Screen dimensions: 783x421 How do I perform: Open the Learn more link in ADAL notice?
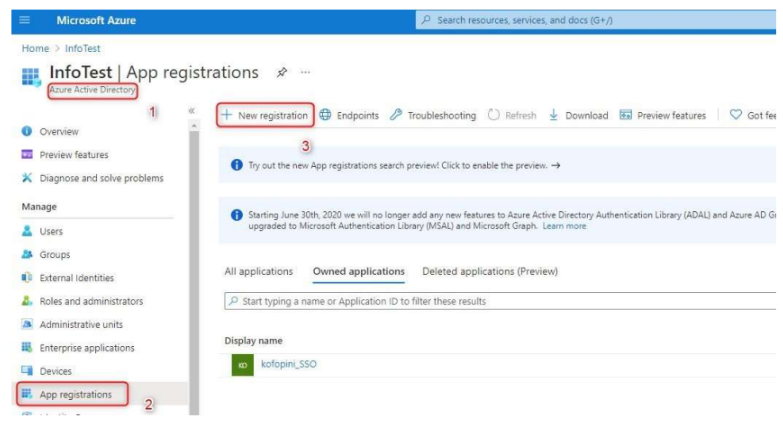(564, 226)
